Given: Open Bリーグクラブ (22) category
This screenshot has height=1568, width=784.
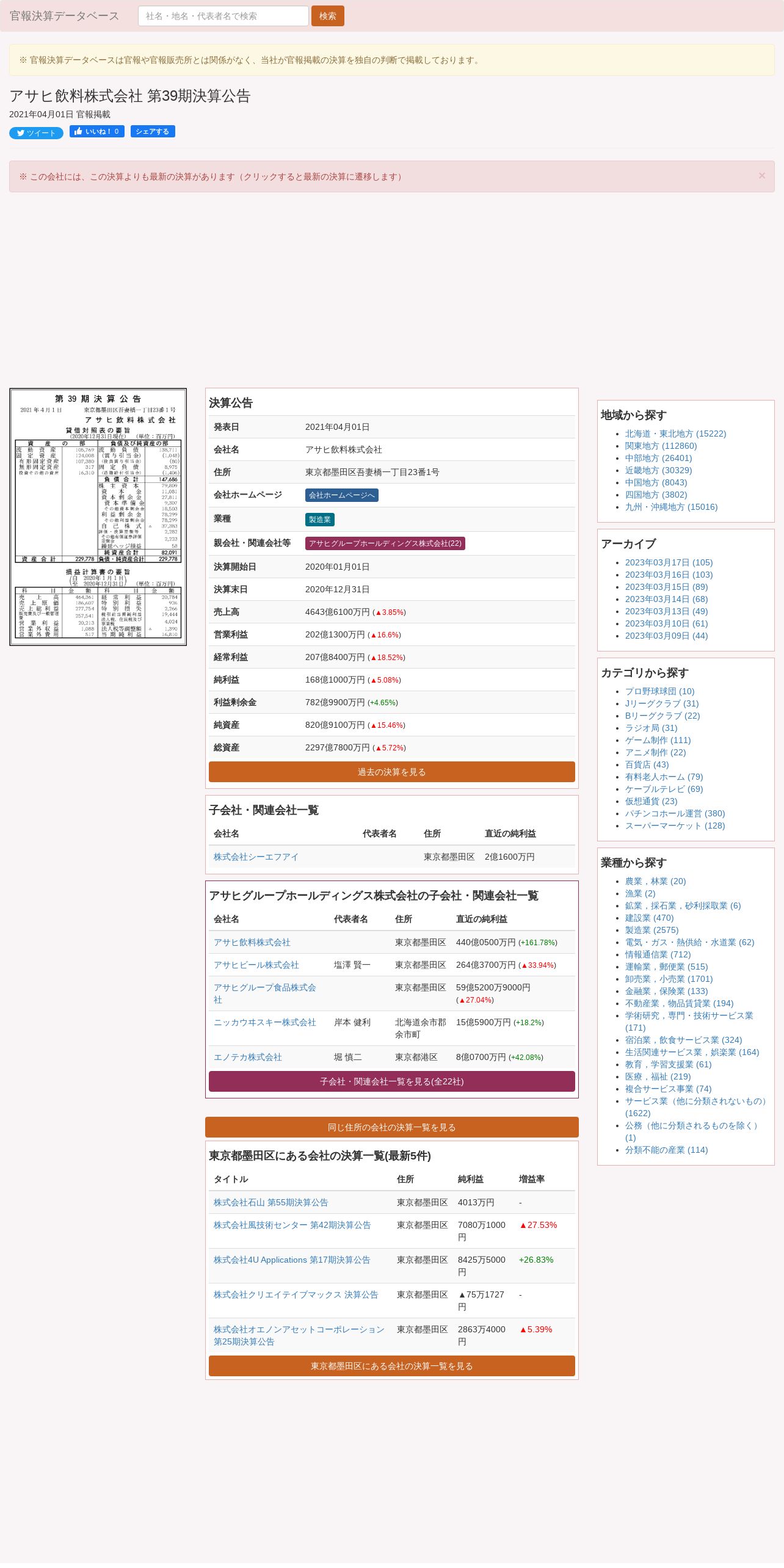Looking at the screenshot, I should point(662,716).
